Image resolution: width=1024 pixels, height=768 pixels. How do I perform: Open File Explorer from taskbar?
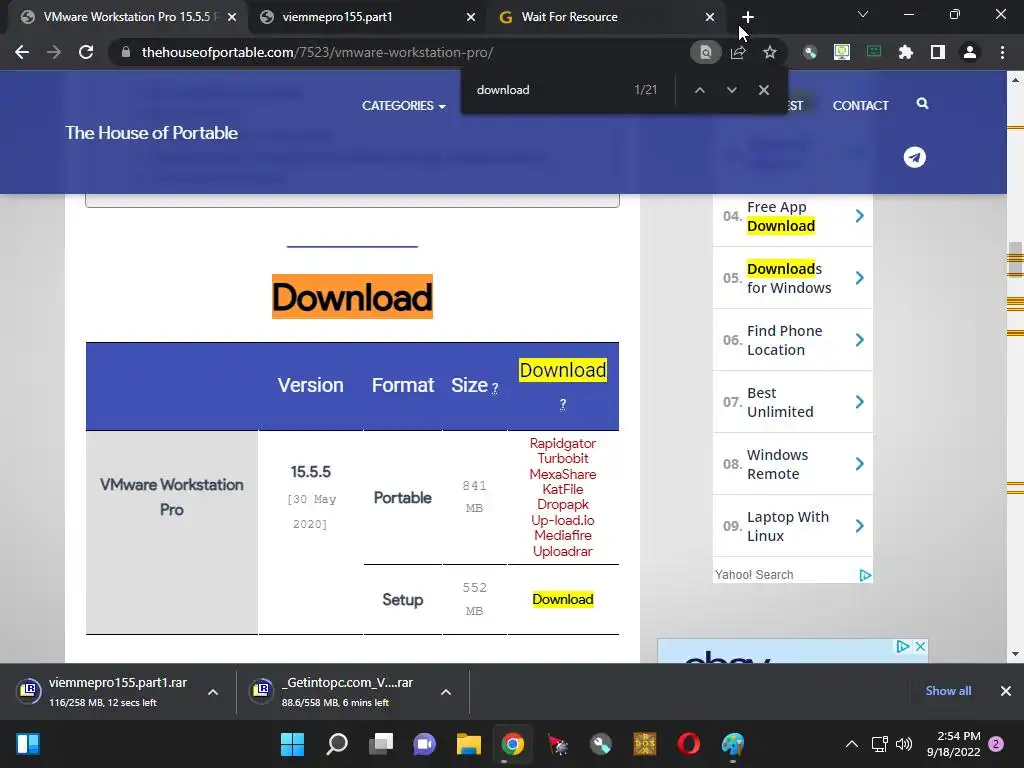pos(469,744)
